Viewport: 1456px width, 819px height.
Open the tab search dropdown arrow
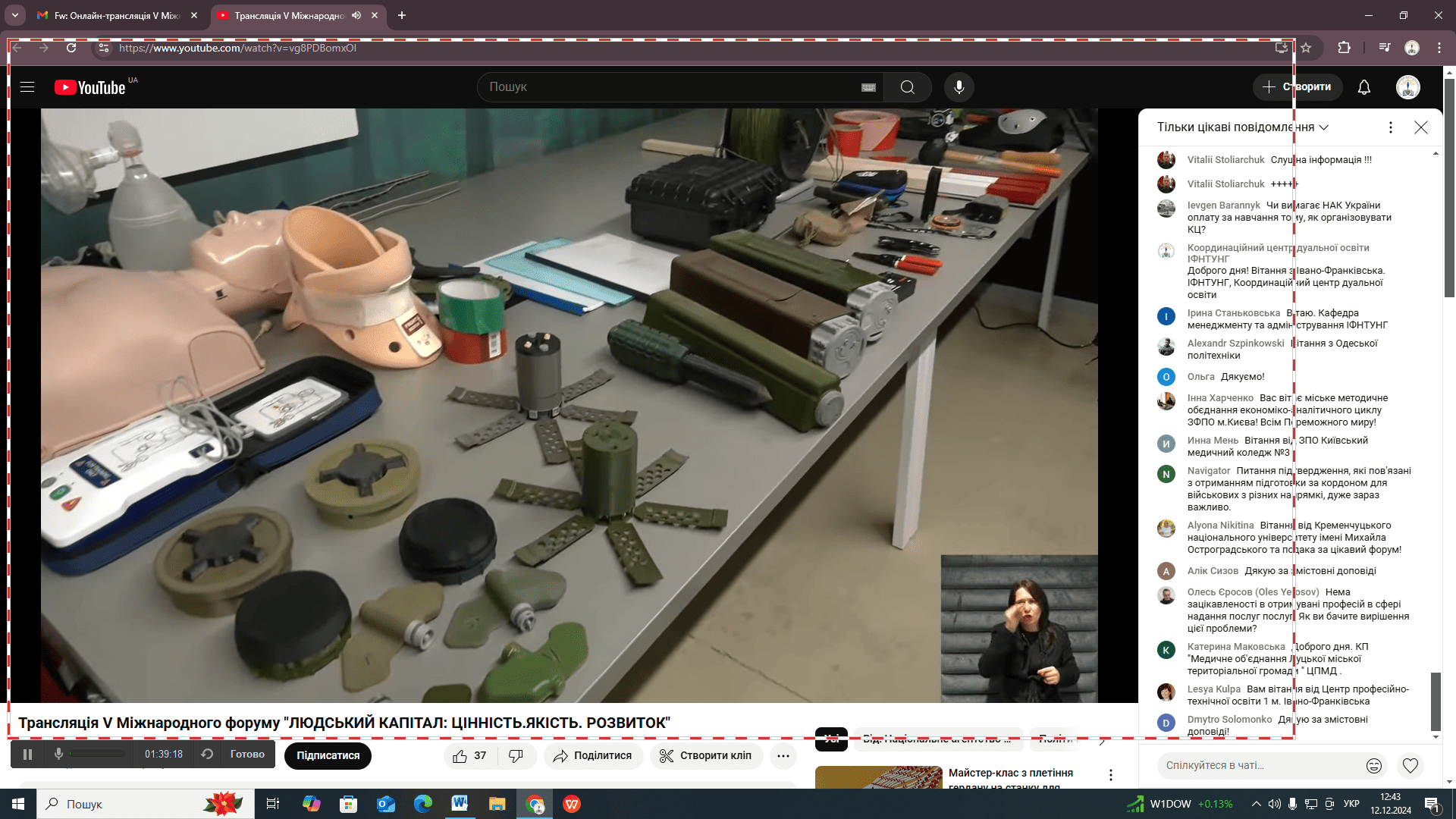pos(14,15)
